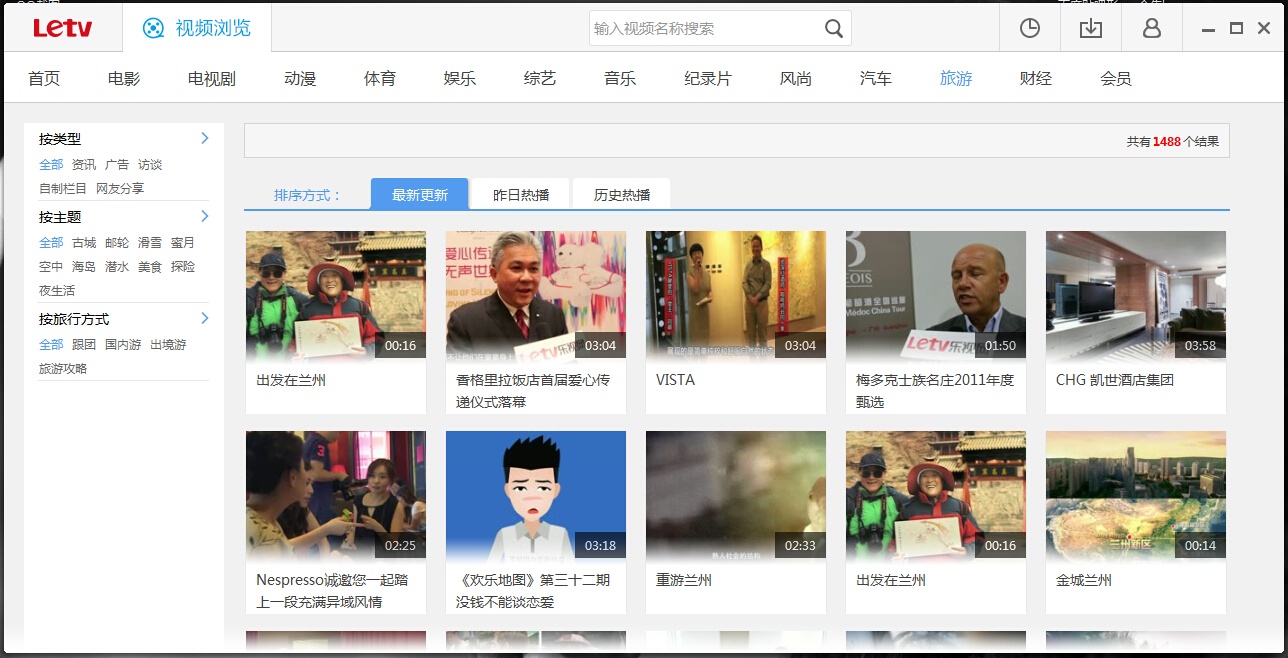Open the VISTA video thumbnail

(x=735, y=294)
